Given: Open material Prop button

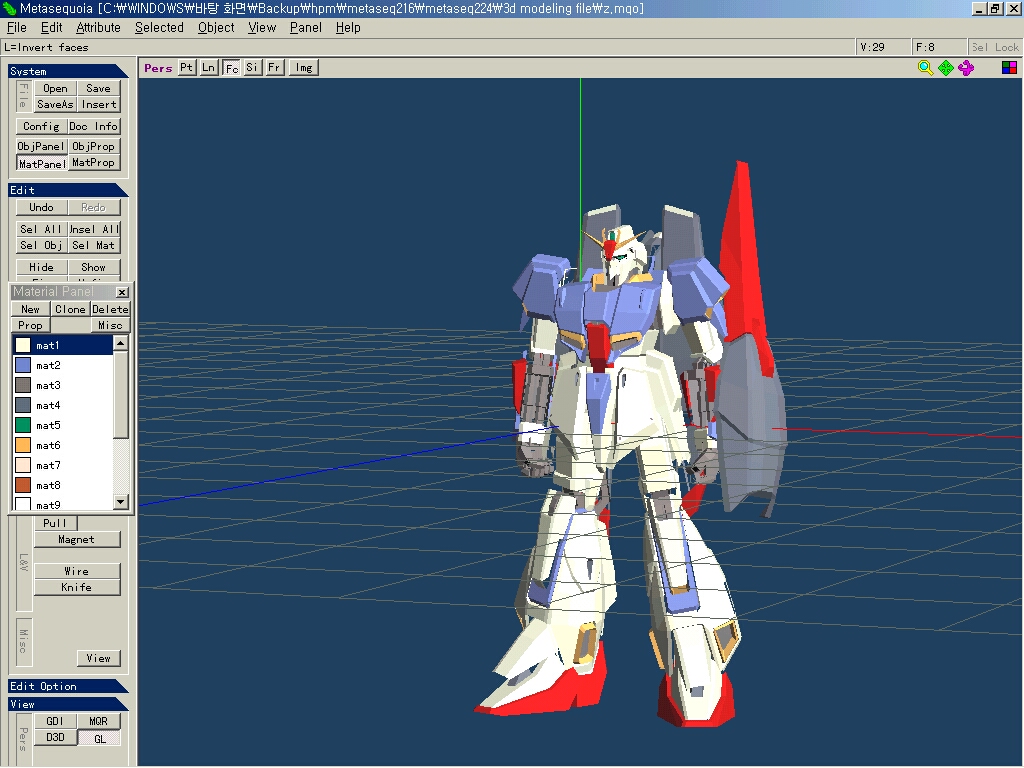Looking at the screenshot, I should click(31, 325).
